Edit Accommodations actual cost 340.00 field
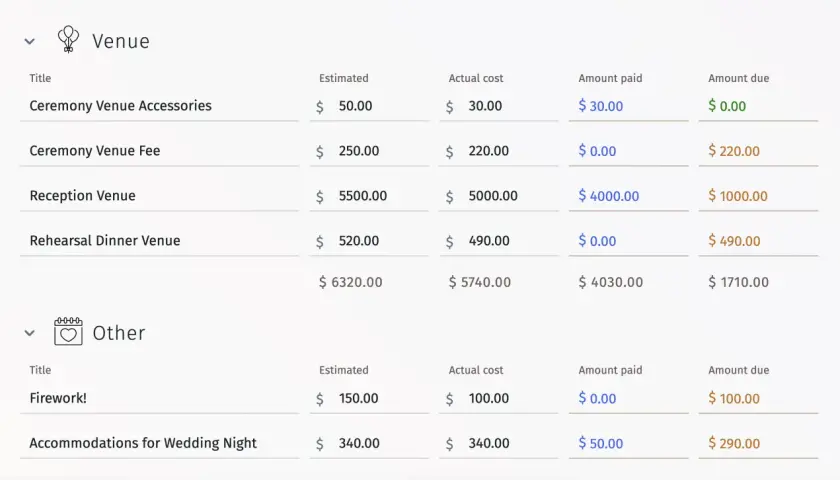Viewport: 840px width, 480px height. (x=499, y=444)
